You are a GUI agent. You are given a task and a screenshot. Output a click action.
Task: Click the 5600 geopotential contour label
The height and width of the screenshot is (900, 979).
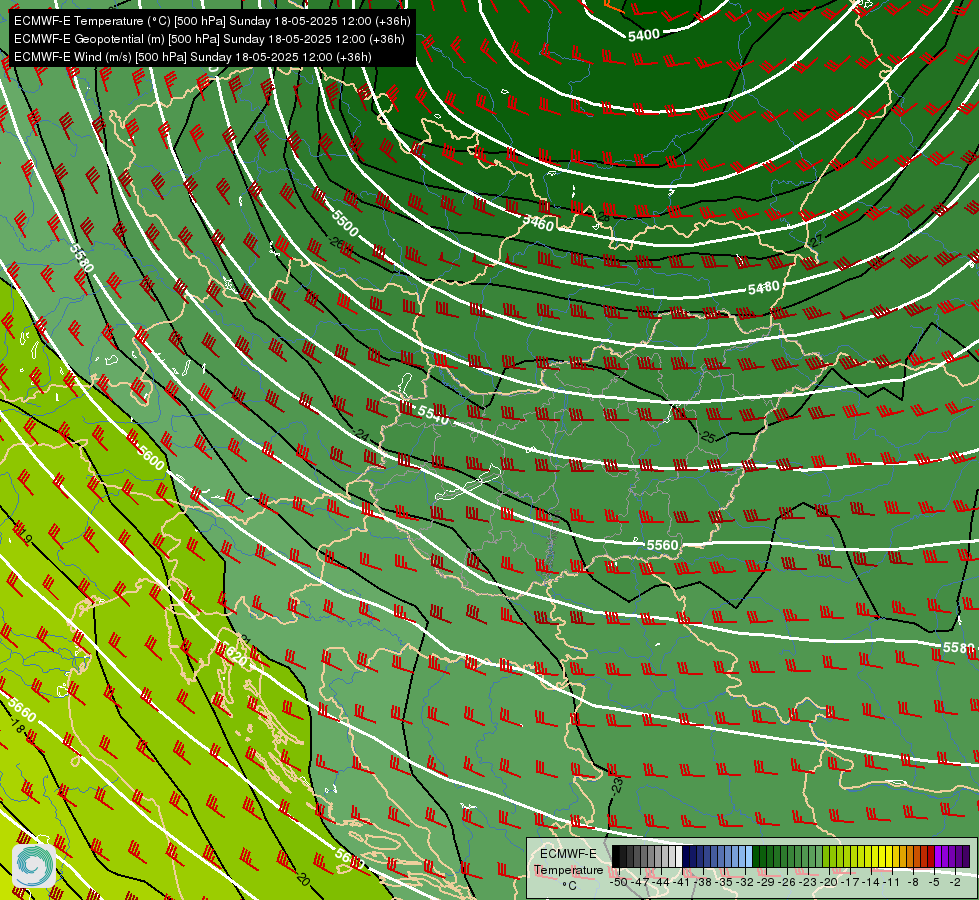[150, 458]
